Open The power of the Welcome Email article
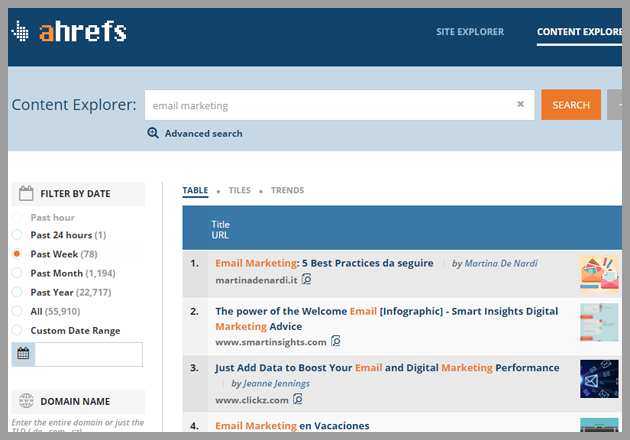The image size is (630, 440). [x=387, y=319]
